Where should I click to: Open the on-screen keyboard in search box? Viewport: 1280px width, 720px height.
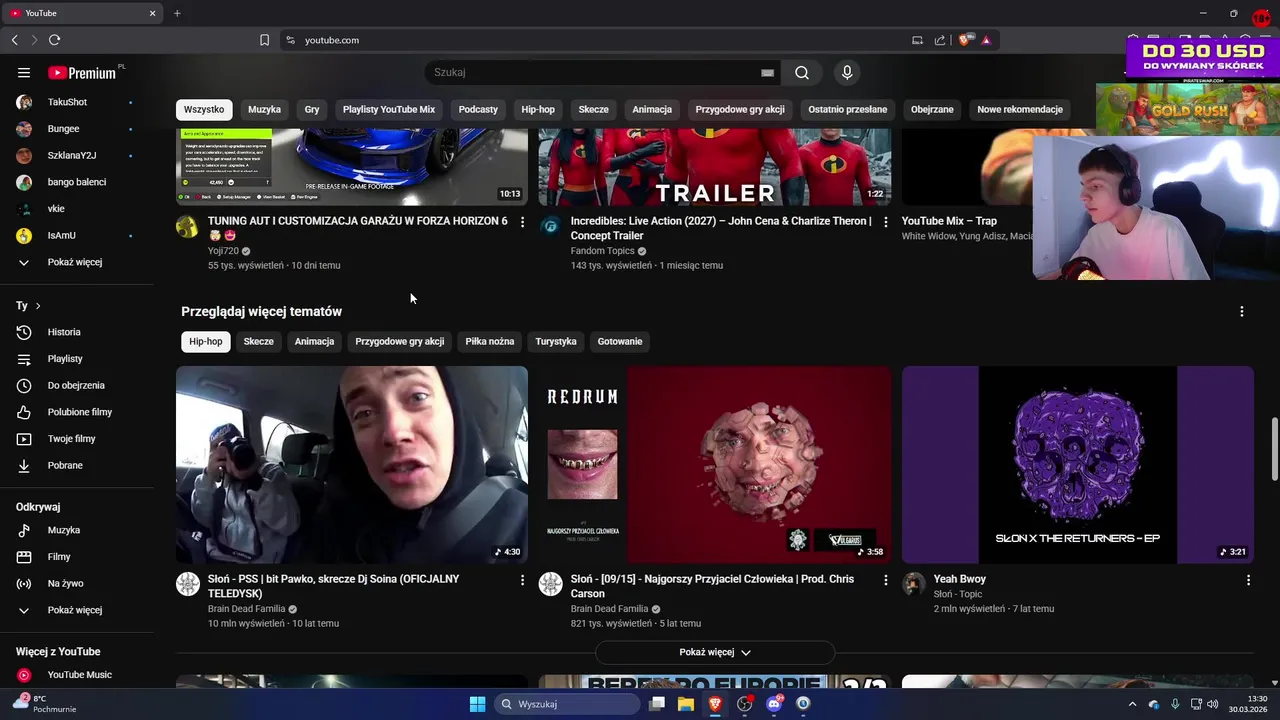click(767, 73)
